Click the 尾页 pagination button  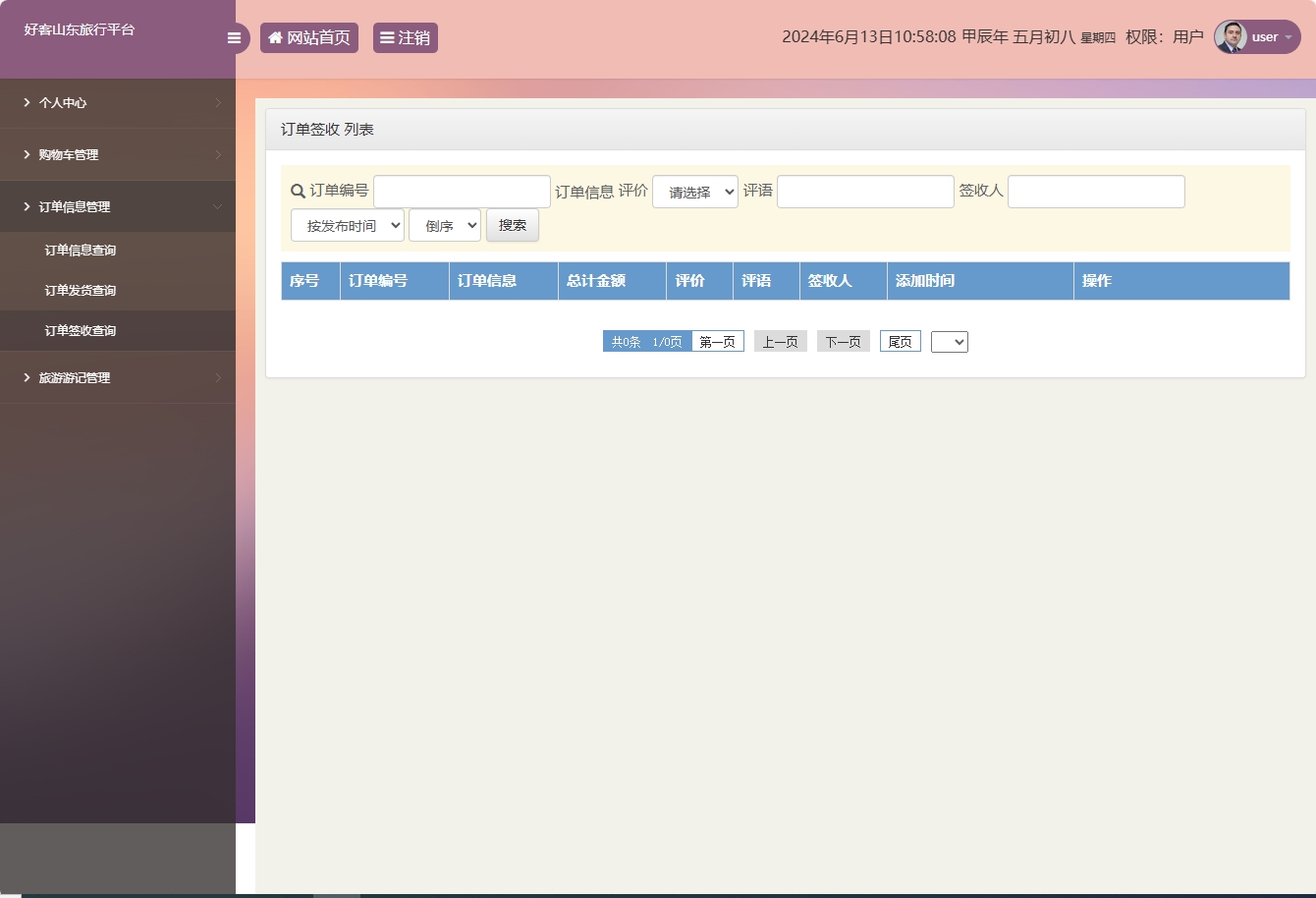(x=899, y=341)
